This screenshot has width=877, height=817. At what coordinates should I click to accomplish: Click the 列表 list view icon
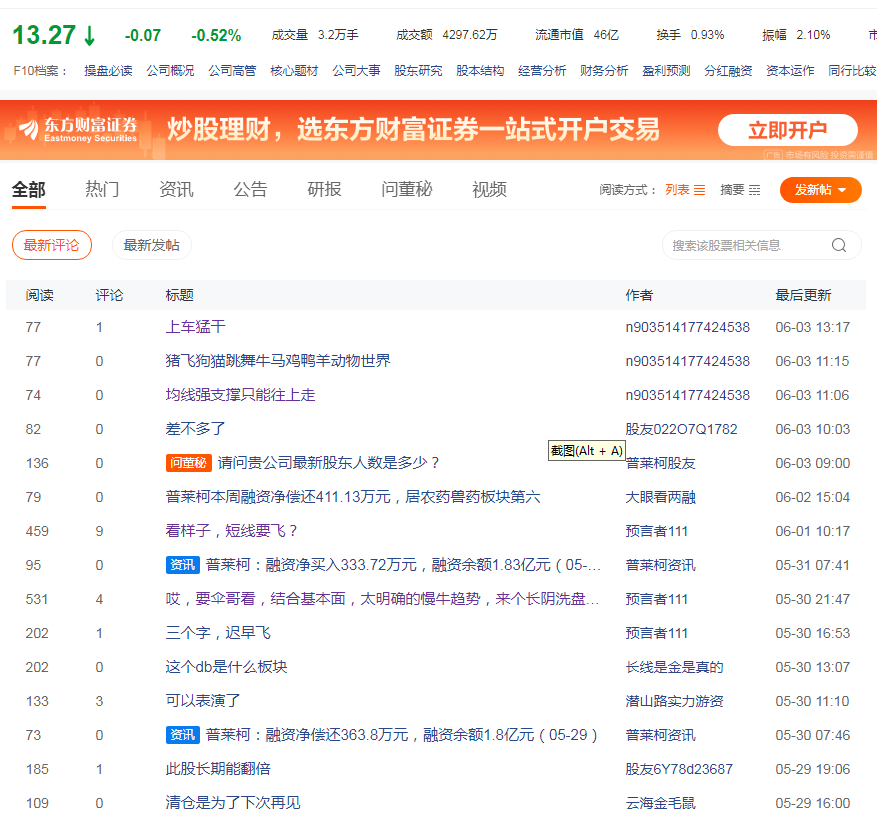(700, 190)
